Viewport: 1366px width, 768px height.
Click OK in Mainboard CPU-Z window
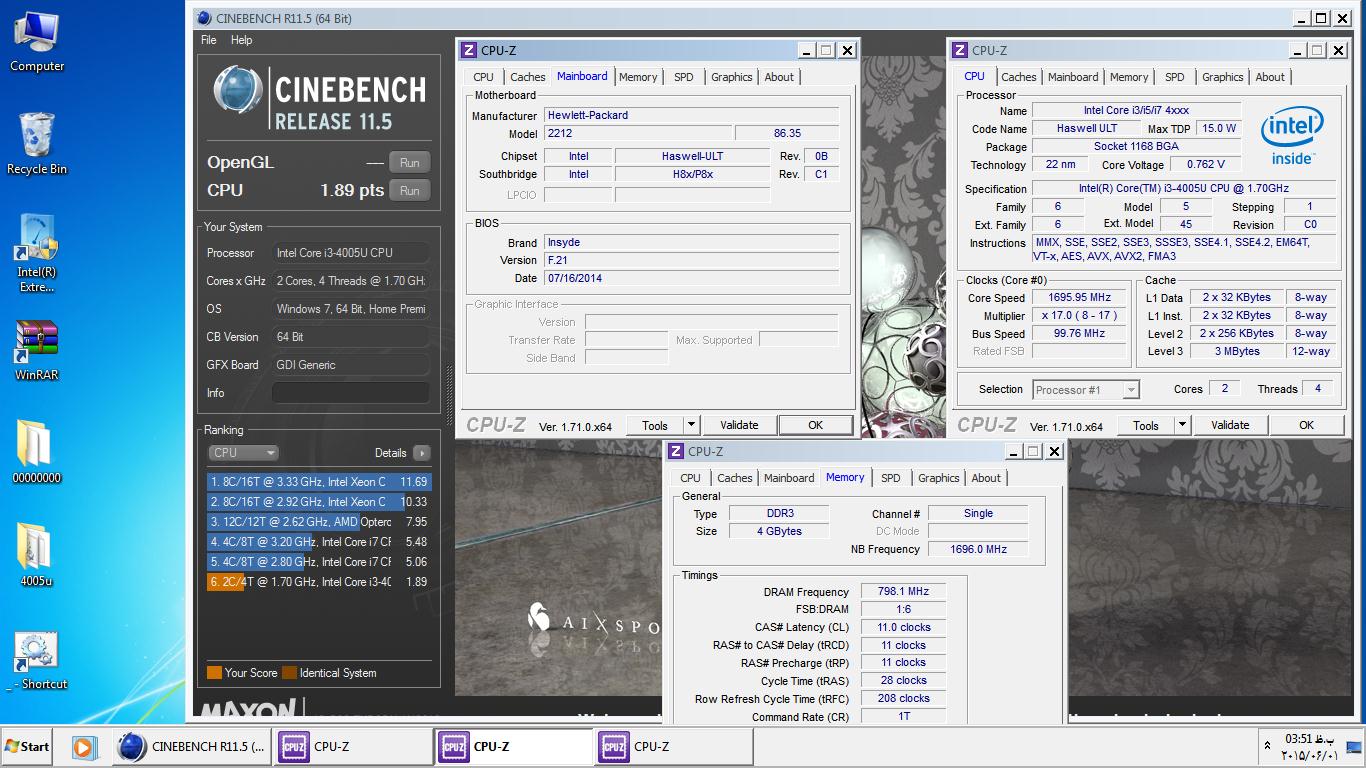[x=816, y=425]
